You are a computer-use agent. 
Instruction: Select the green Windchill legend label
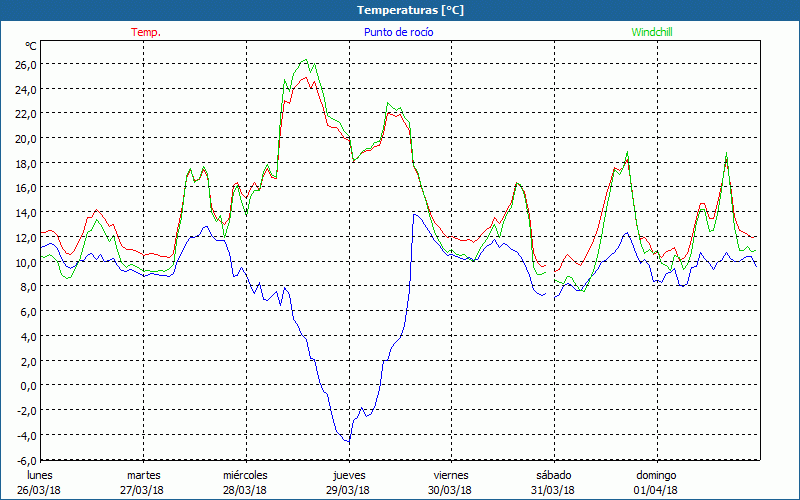[653, 32]
